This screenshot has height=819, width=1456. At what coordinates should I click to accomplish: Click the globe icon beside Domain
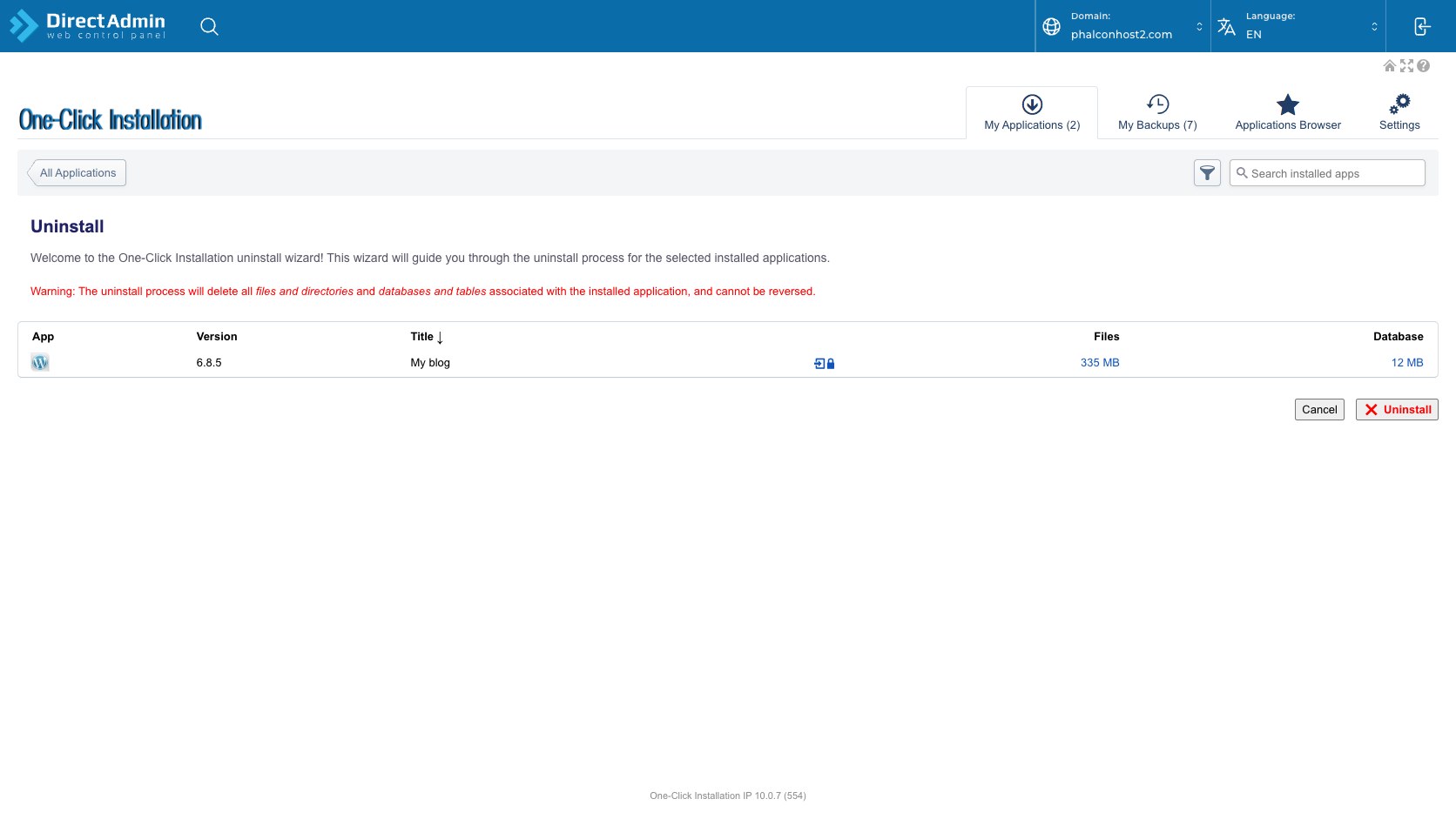coord(1051,26)
